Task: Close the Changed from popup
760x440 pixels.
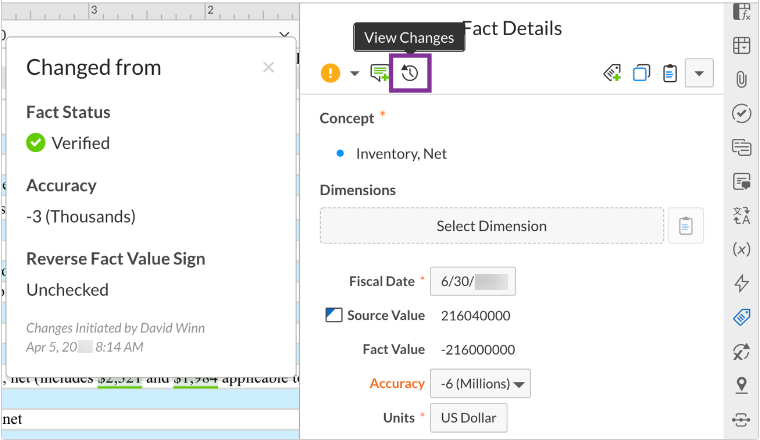Action: click(268, 68)
